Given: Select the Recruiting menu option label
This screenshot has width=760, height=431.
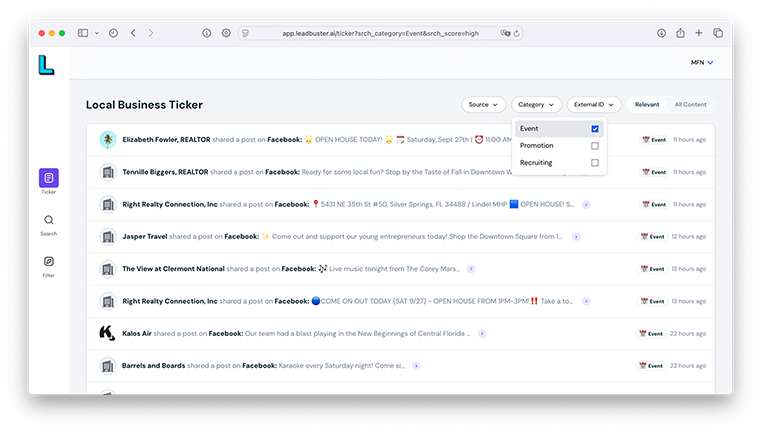Looking at the screenshot, I should coord(536,163).
